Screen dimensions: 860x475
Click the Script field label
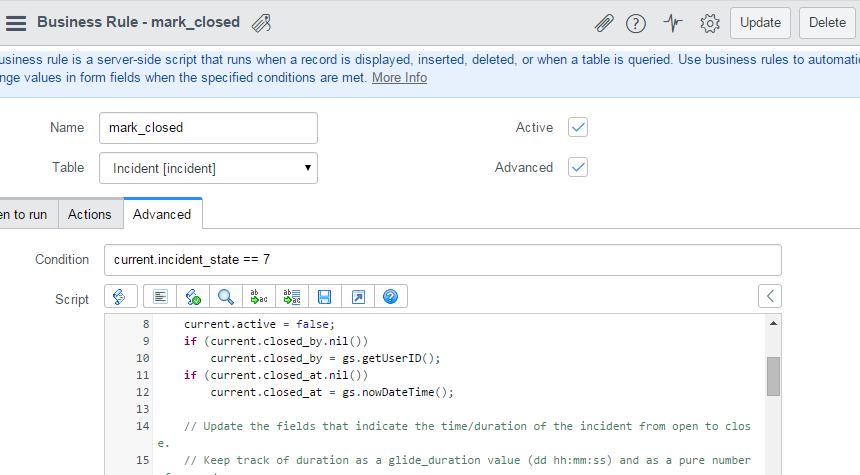click(x=72, y=299)
